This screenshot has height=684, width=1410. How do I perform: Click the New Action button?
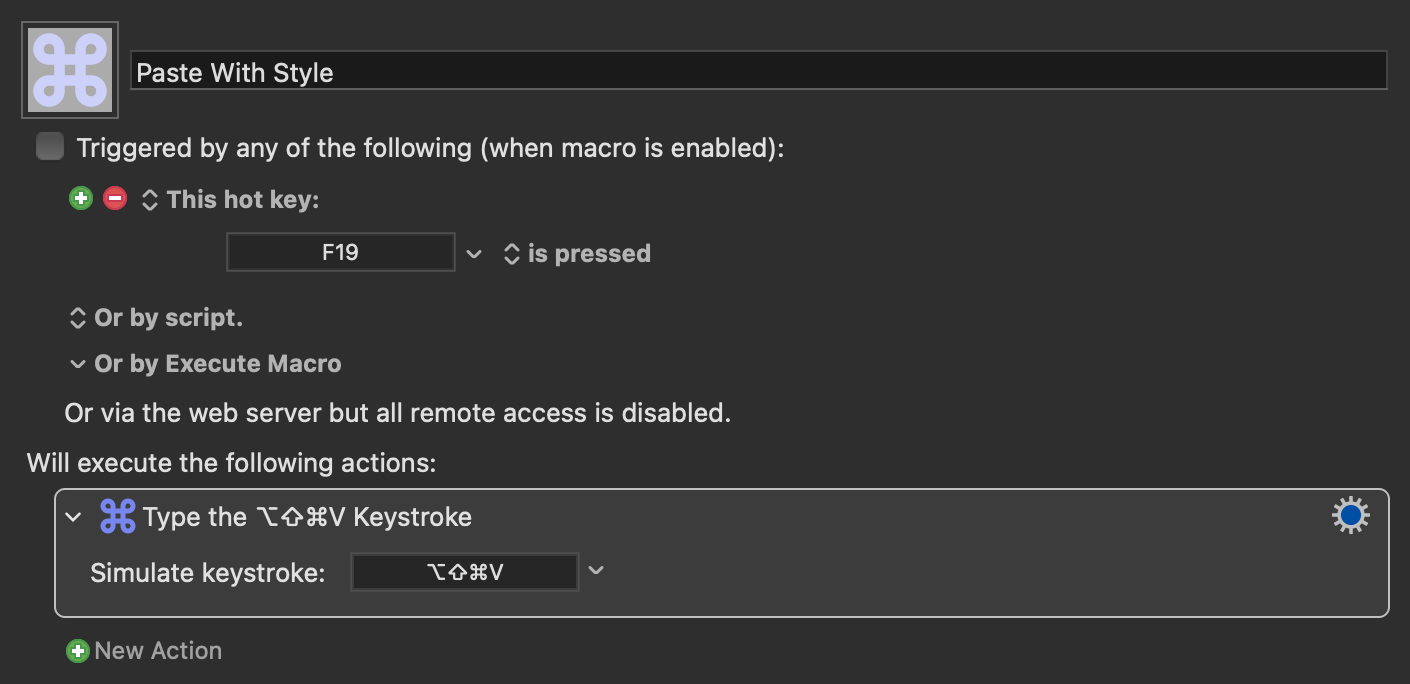point(145,651)
